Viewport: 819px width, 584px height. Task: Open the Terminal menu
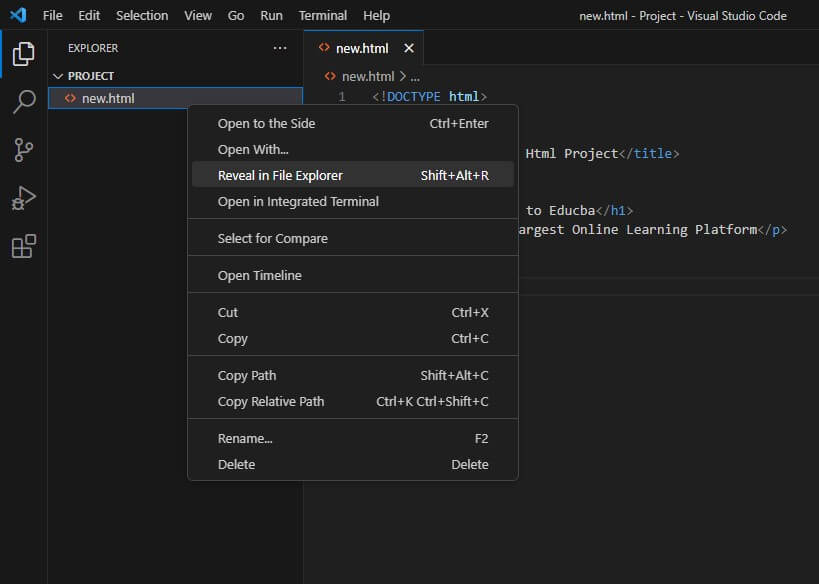[322, 15]
